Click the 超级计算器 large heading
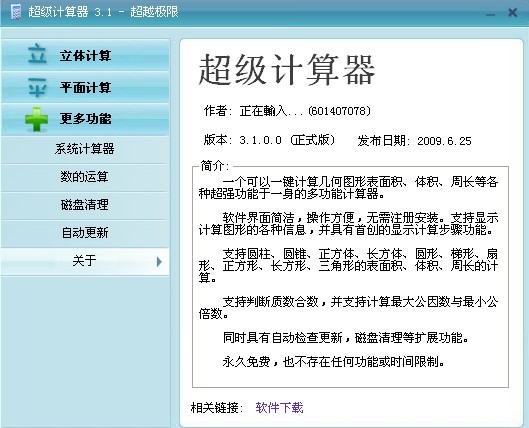The width and height of the screenshot is (529, 428). 287,70
